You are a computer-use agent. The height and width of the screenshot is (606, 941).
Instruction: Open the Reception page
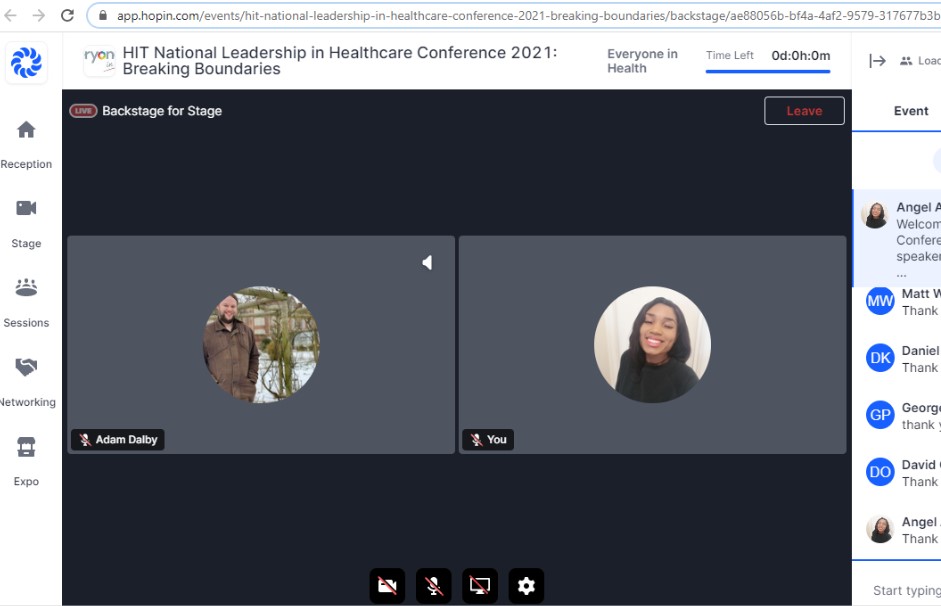pyautogui.click(x=26, y=145)
